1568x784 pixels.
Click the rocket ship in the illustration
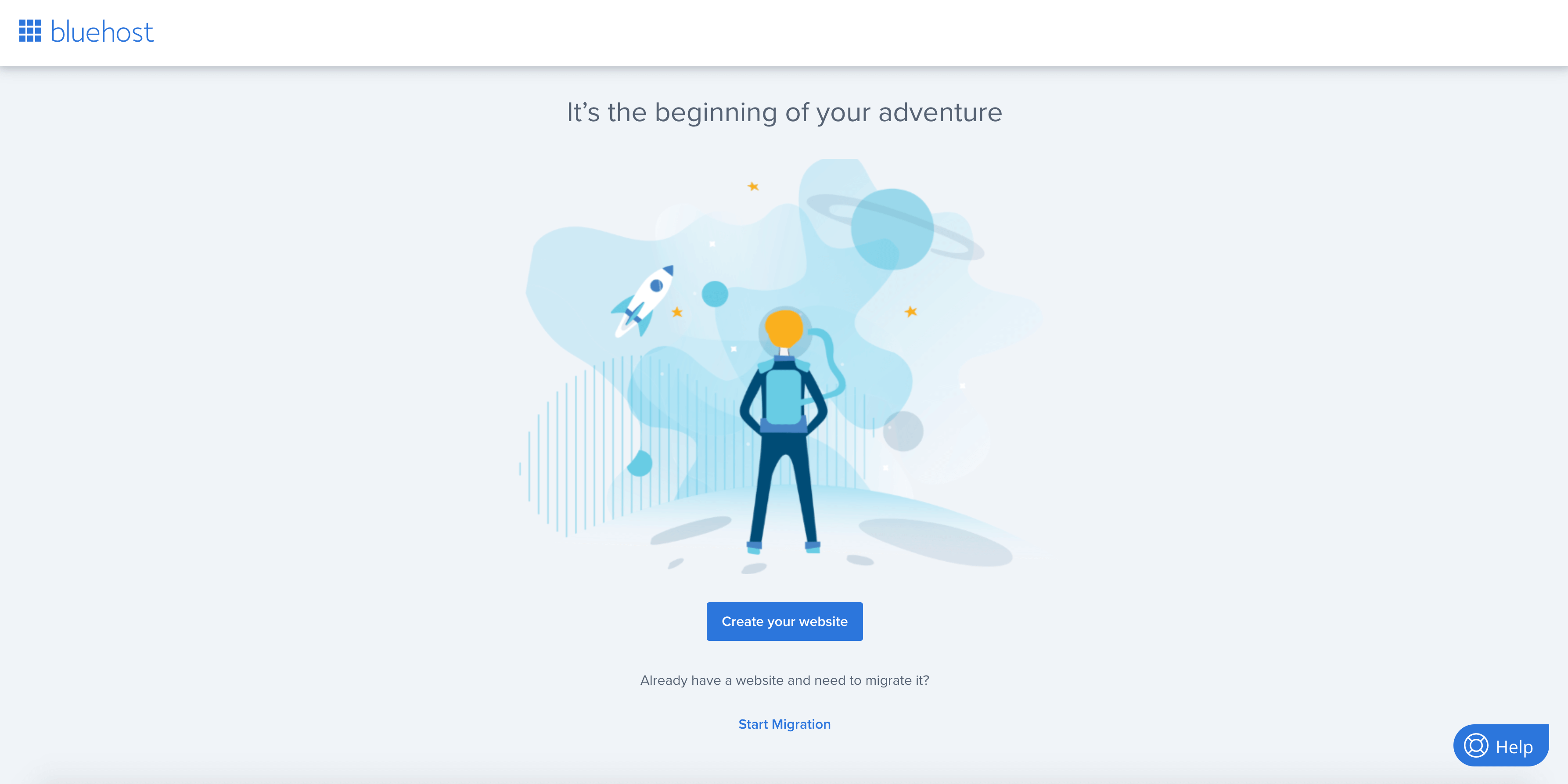643,301
